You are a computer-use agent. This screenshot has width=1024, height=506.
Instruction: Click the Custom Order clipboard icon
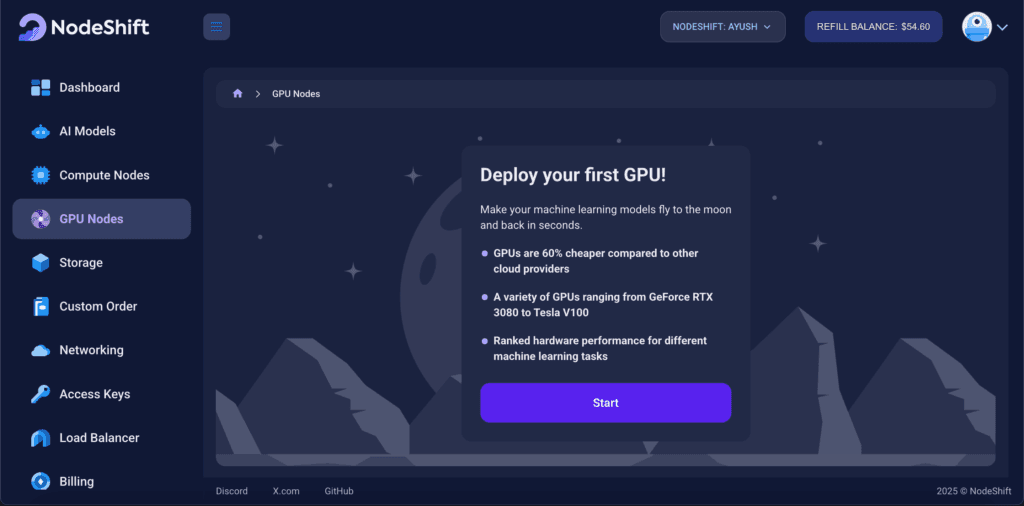tap(40, 306)
